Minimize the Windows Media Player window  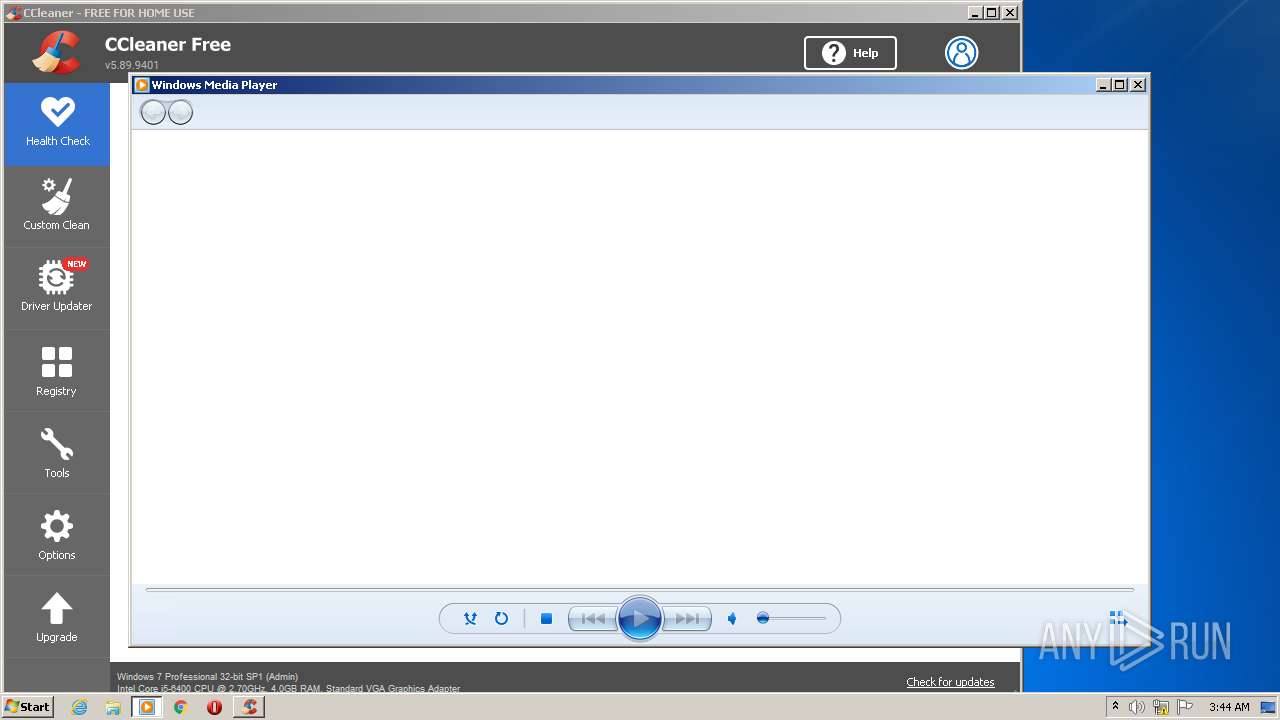(1103, 85)
